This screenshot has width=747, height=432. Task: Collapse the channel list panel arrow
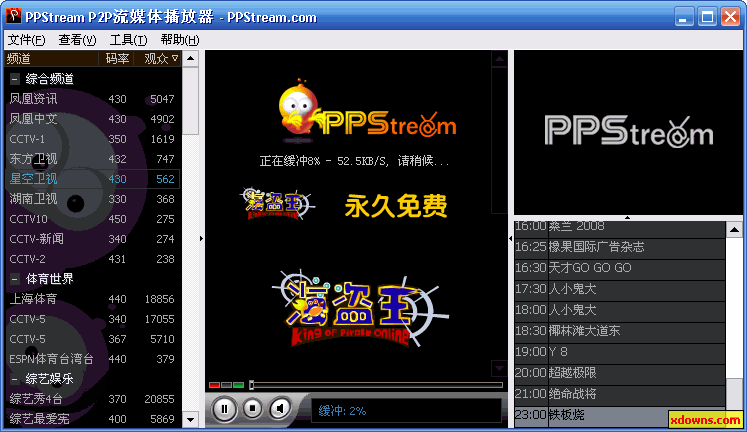point(202,238)
